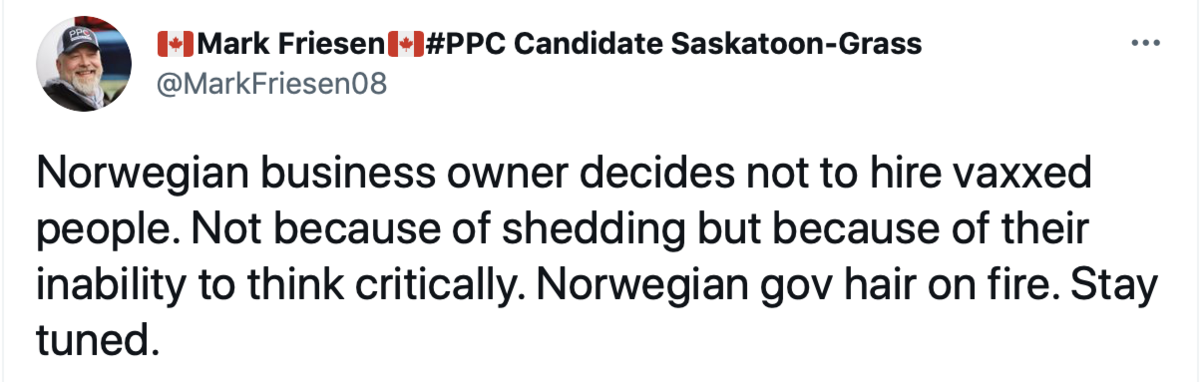Click the Canadian flag emoji before Mark
This screenshot has width=1200, height=382.
(175, 44)
